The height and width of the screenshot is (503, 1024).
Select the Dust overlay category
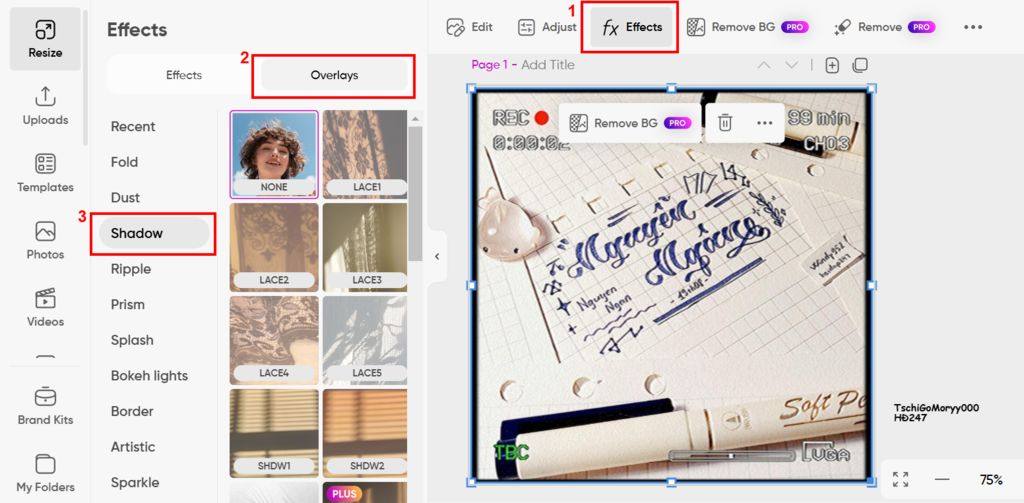point(125,198)
